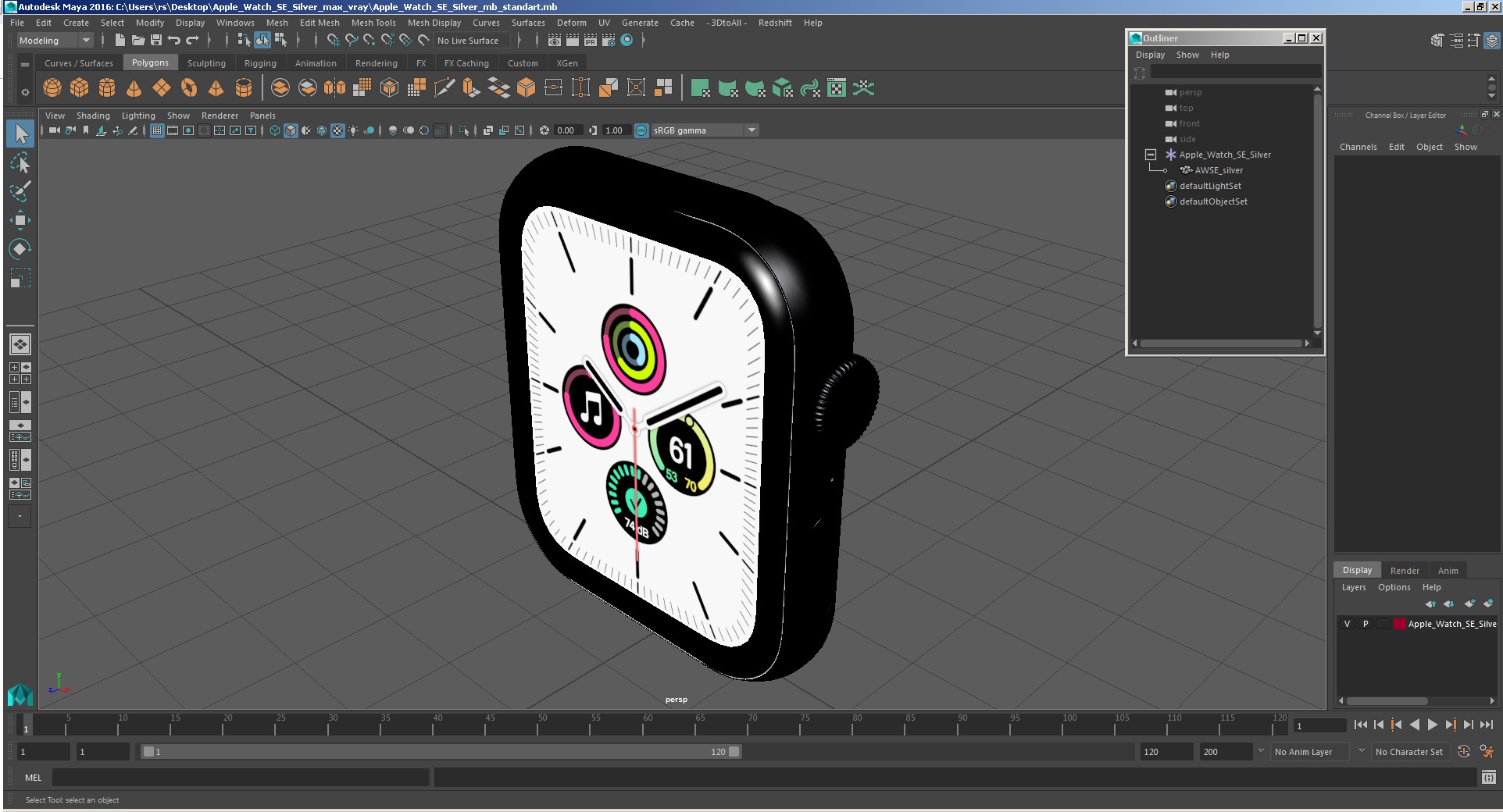Toggle isolate select in viewport

pyautogui.click(x=464, y=130)
